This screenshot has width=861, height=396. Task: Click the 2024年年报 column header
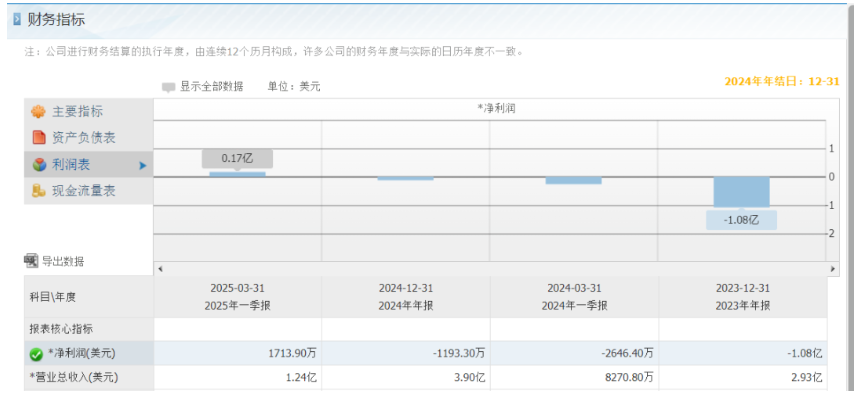(406, 297)
